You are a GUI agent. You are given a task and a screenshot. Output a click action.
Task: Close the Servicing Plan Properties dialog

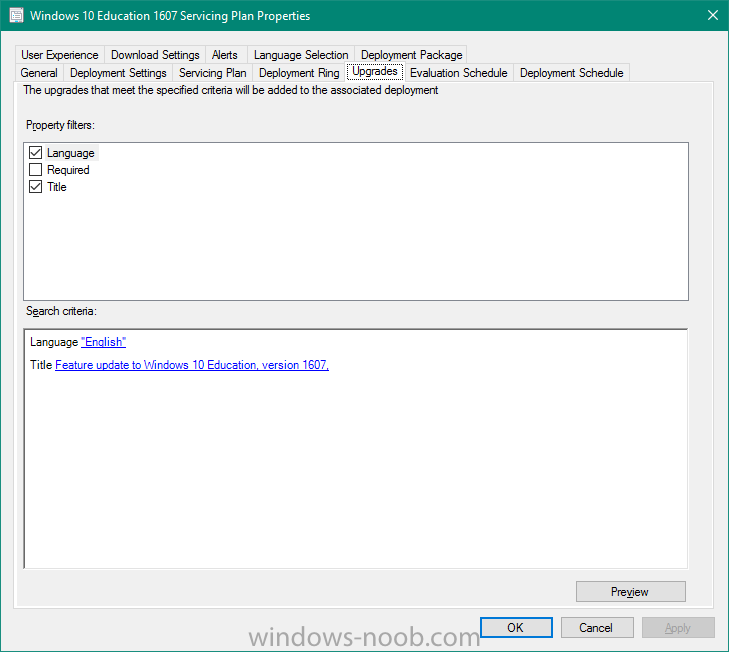713,15
